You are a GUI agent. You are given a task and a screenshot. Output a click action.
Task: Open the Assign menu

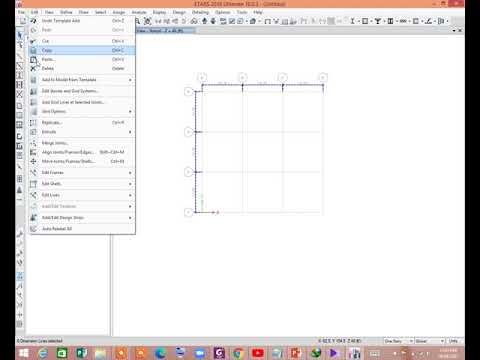point(119,12)
